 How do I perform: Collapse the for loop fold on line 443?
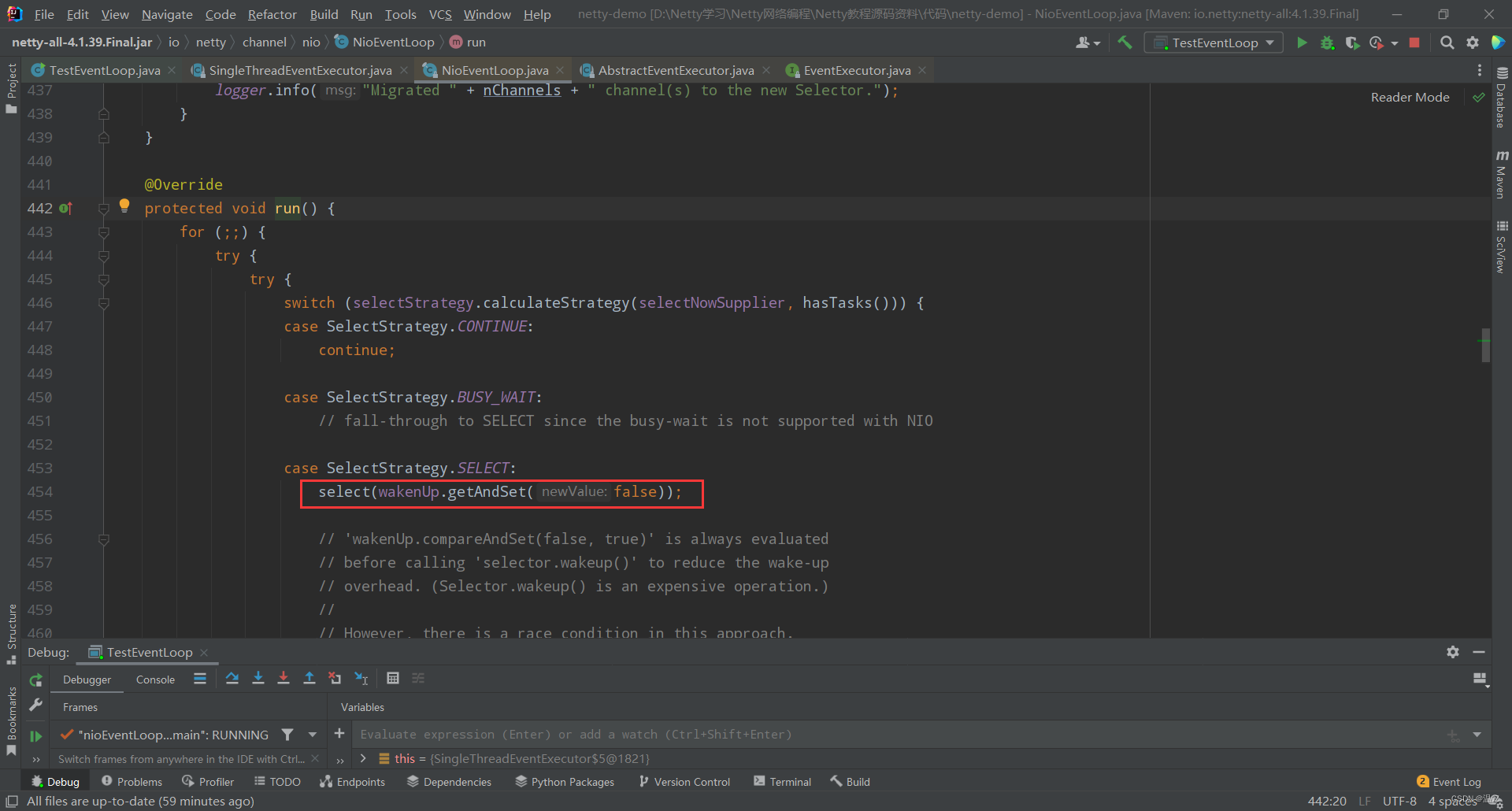[x=103, y=232]
